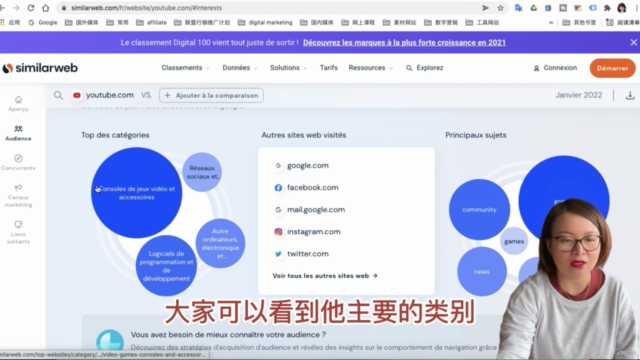Open the growing brands 2021 link
Viewport: 640px width, 360px height.
(404, 42)
